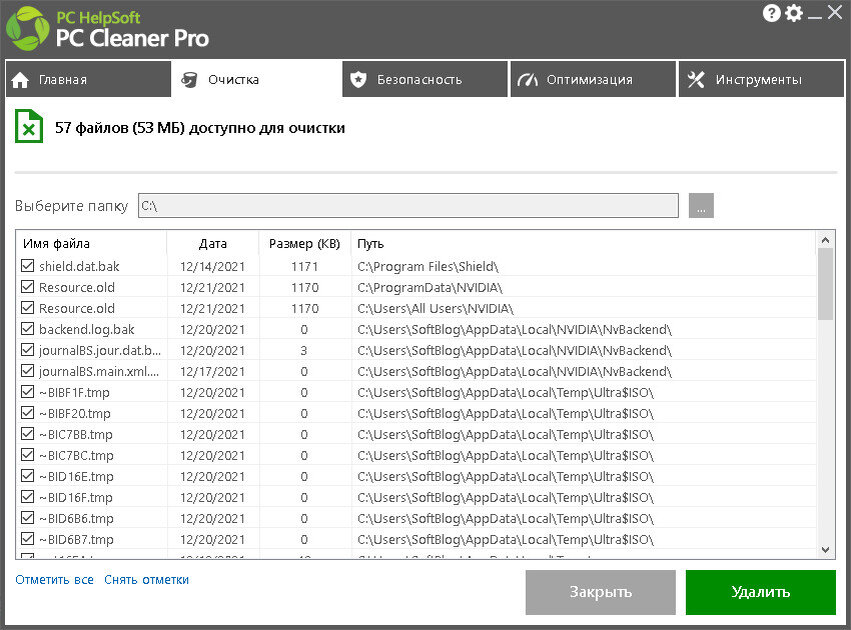Viewport: 851px width, 630px height.
Task: Uncheck ~BIC7BB.tmp checkbox
Action: pyautogui.click(x=27, y=434)
